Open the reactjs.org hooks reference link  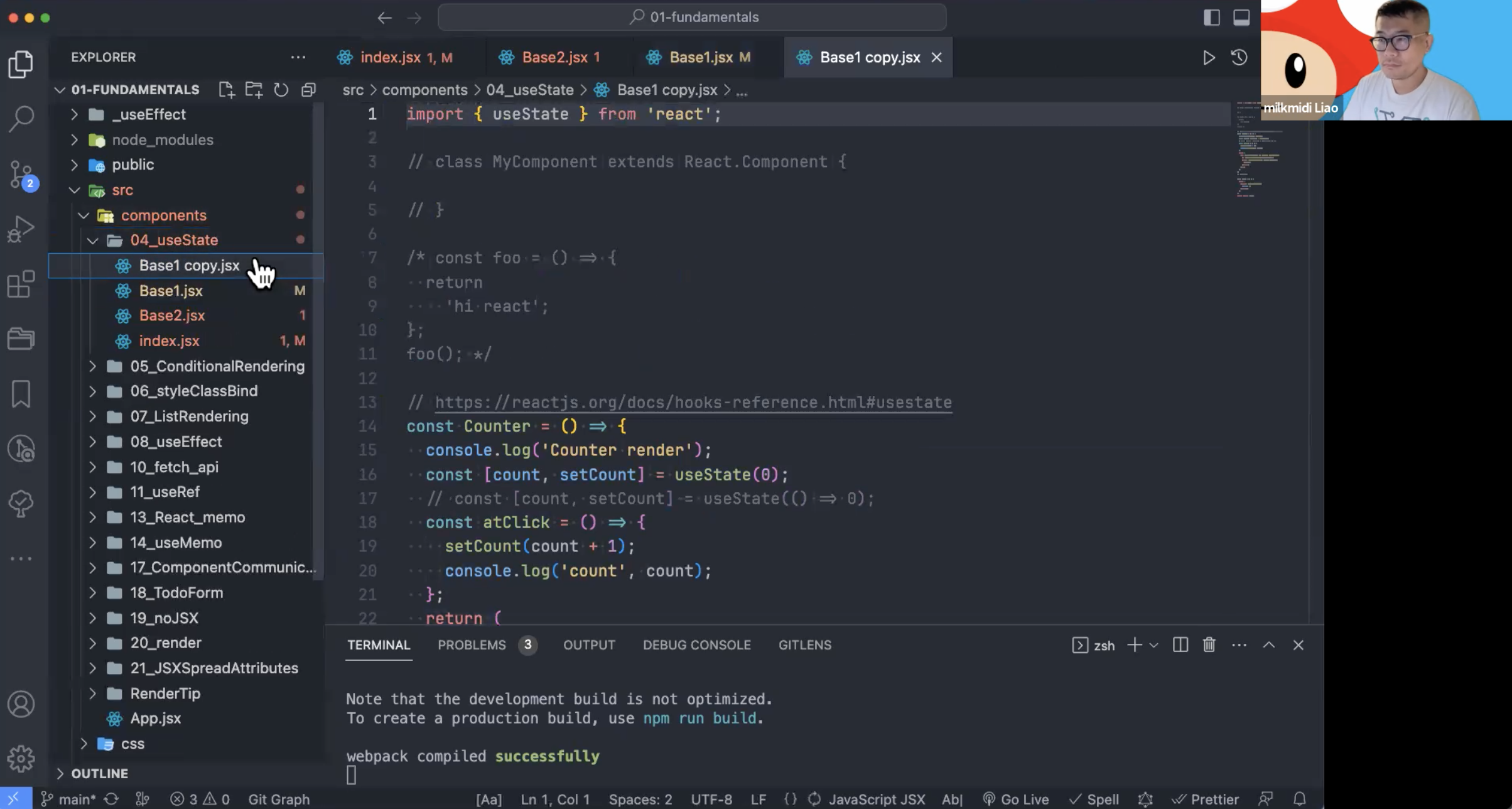click(x=693, y=403)
